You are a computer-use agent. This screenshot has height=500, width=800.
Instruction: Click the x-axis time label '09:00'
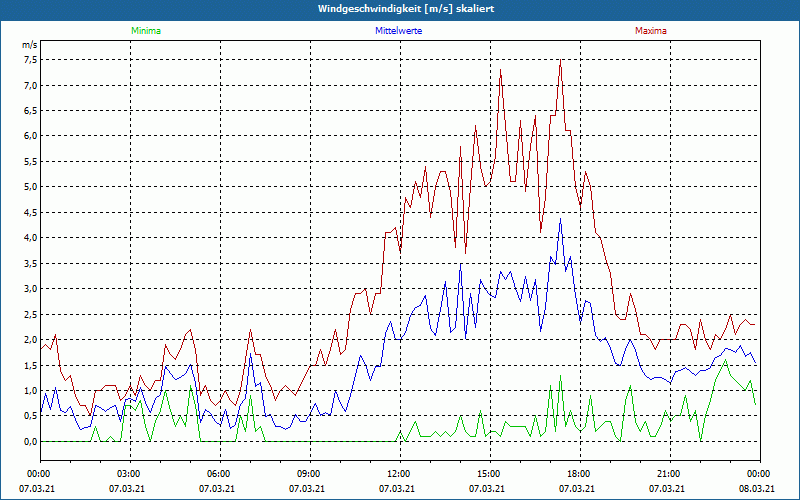click(x=308, y=474)
